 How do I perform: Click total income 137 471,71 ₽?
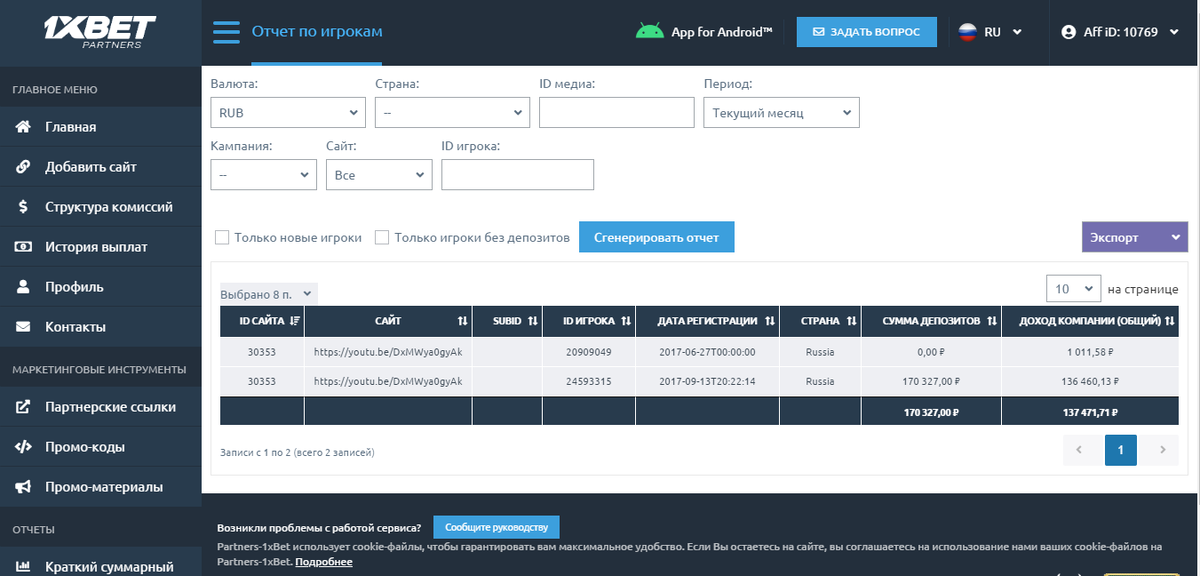pyautogui.click(x=1089, y=412)
